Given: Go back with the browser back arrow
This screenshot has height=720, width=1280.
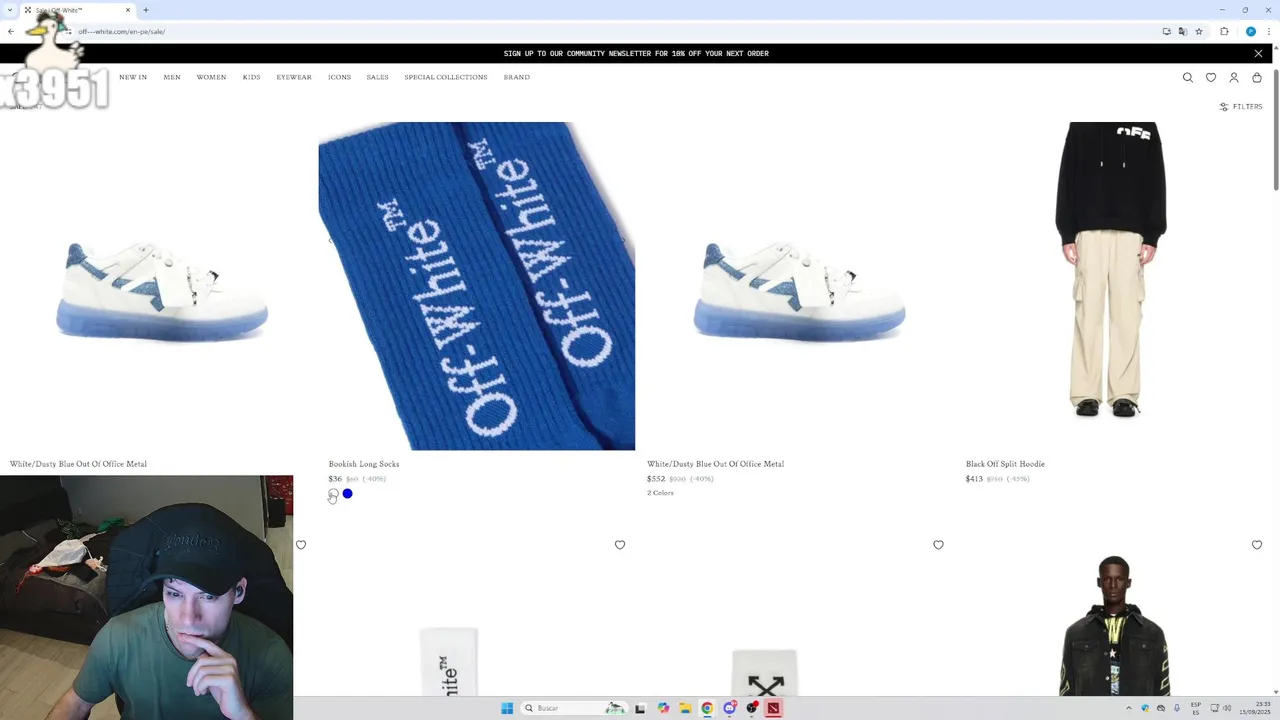Looking at the screenshot, I should click(x=11, y=31).
